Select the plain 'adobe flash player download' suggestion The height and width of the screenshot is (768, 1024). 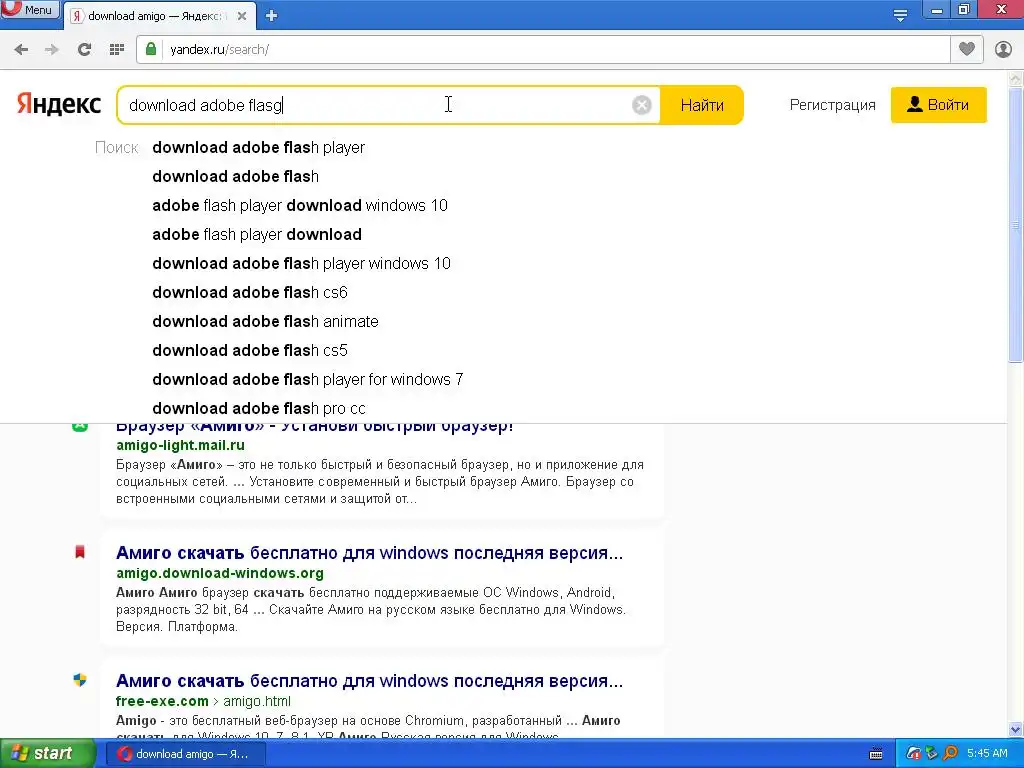tap(257, 234)
